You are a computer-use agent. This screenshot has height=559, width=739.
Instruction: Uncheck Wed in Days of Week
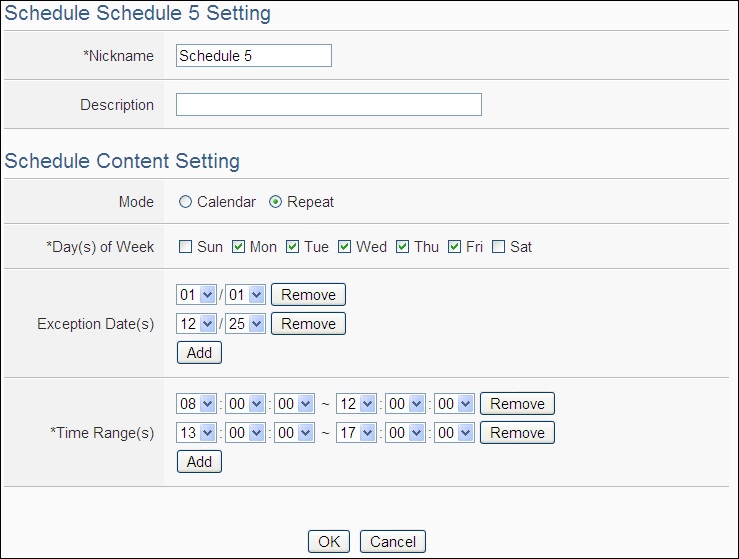[344, 247]
